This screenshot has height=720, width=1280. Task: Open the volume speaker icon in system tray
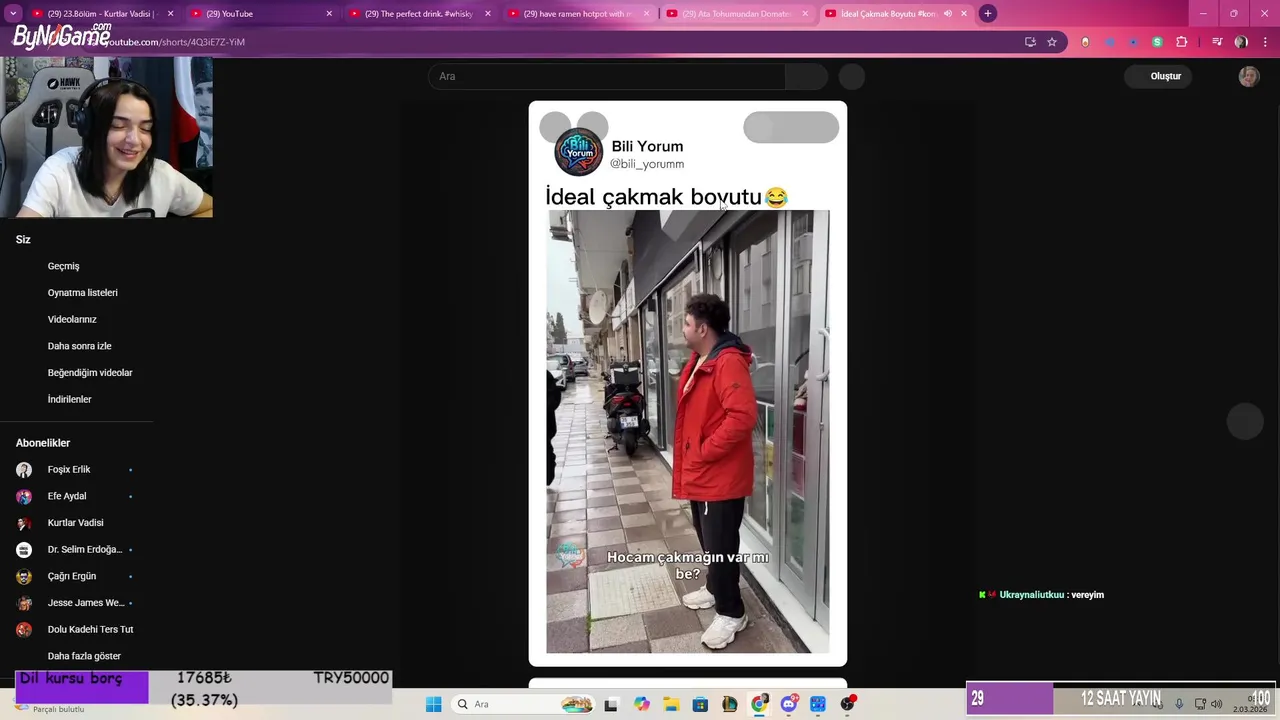(x=1216, y=704)
